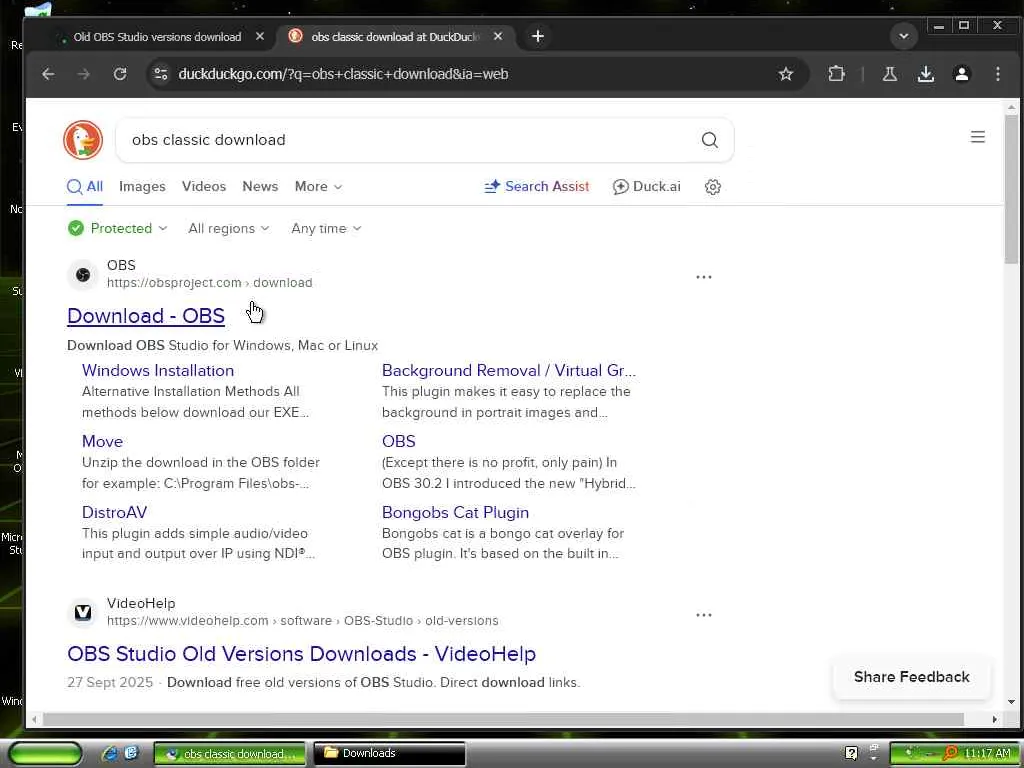Viewport: 1024px width, 768px height.
Task: Switch to News results
Action: pyautogui.click(x=260, y=187)
